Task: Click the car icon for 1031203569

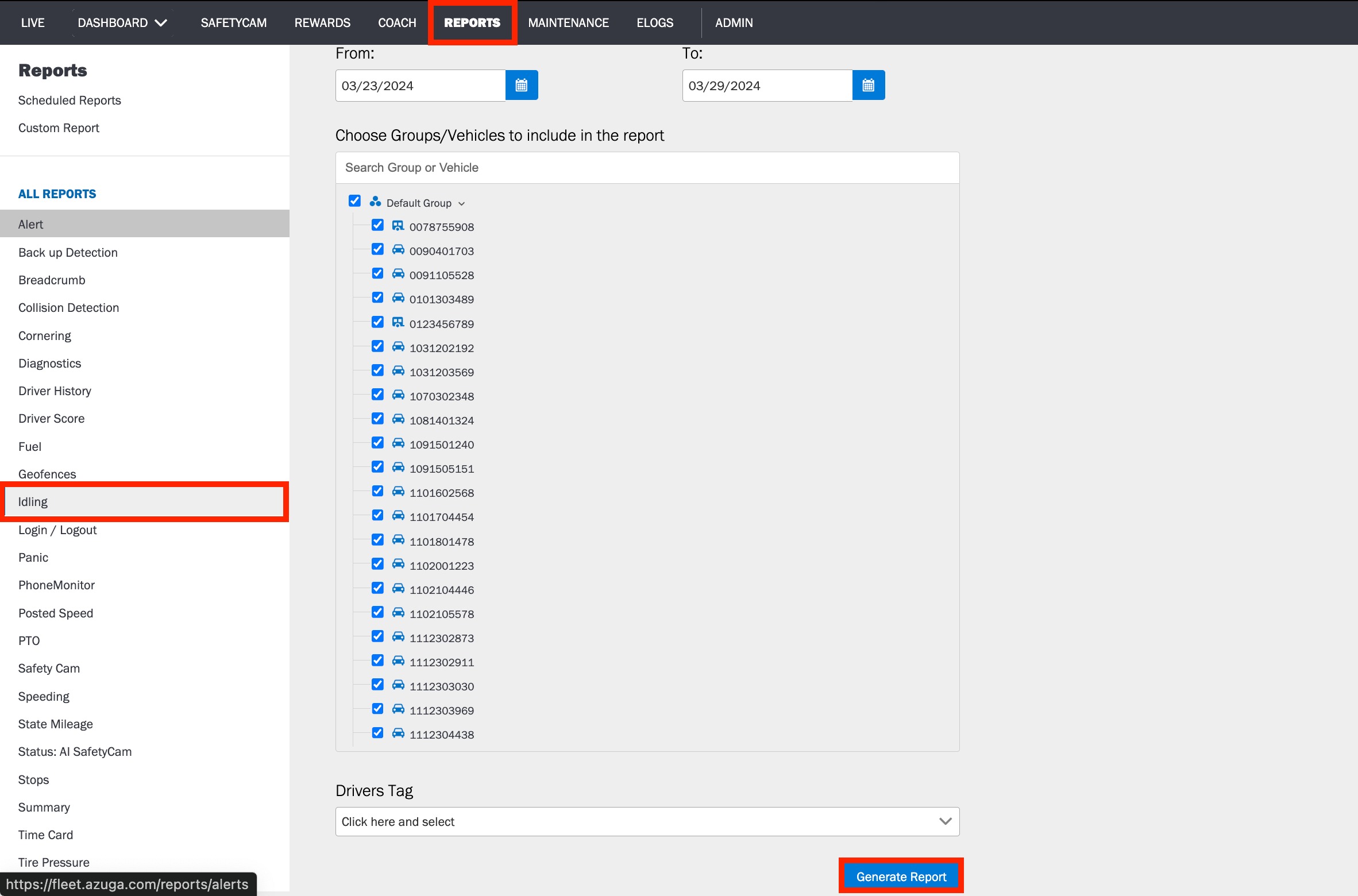Action: click(398, 371)
